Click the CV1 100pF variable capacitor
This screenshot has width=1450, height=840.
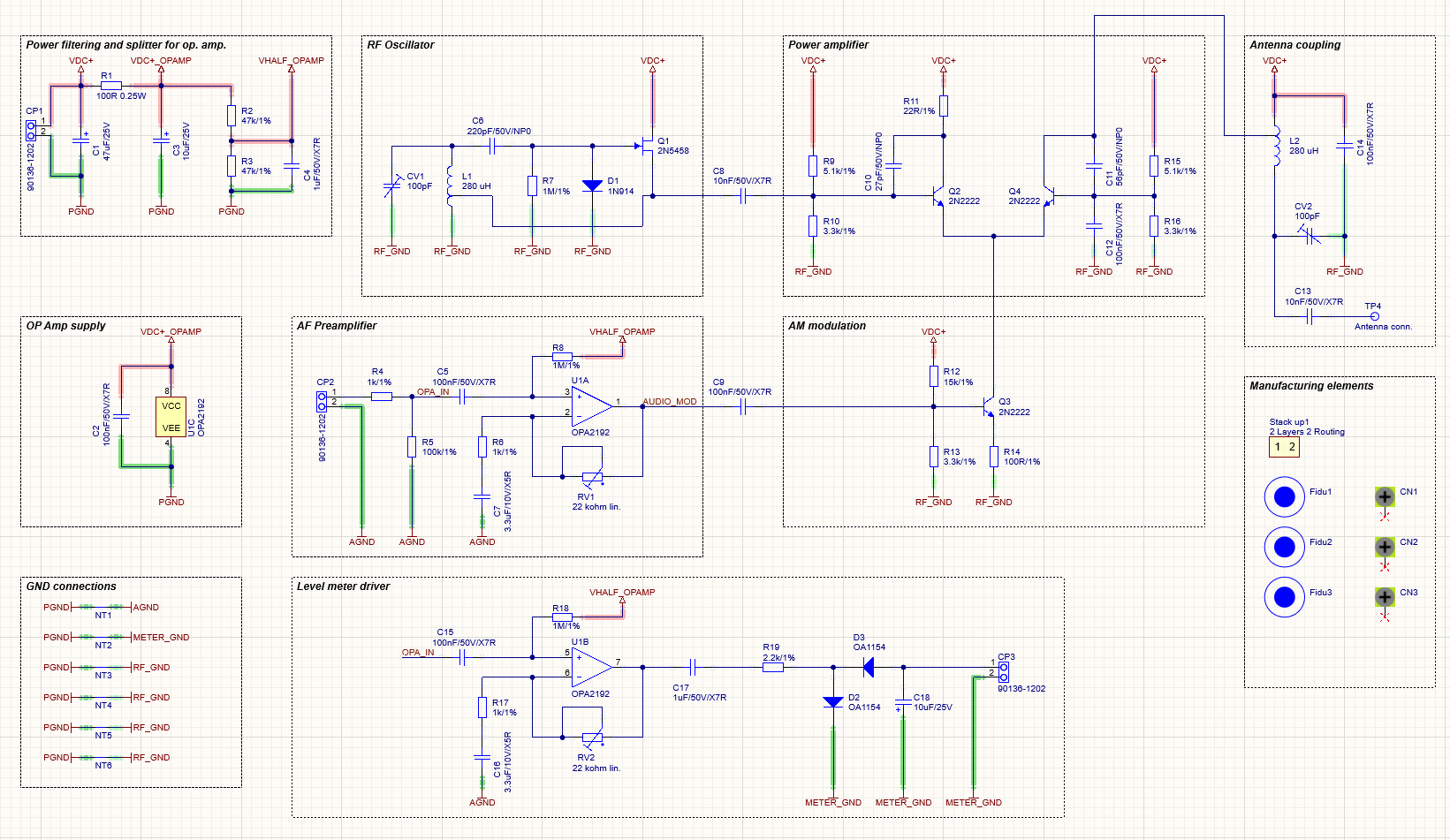[x=391, y=186]
